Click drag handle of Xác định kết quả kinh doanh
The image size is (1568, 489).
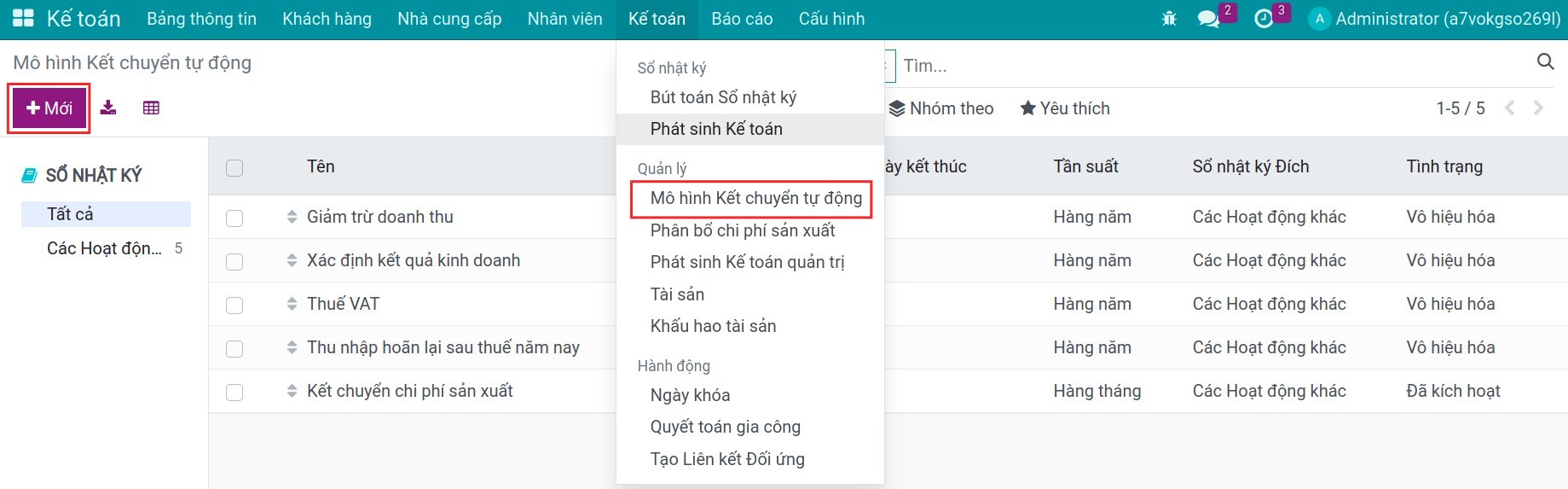tap(292, 260)
